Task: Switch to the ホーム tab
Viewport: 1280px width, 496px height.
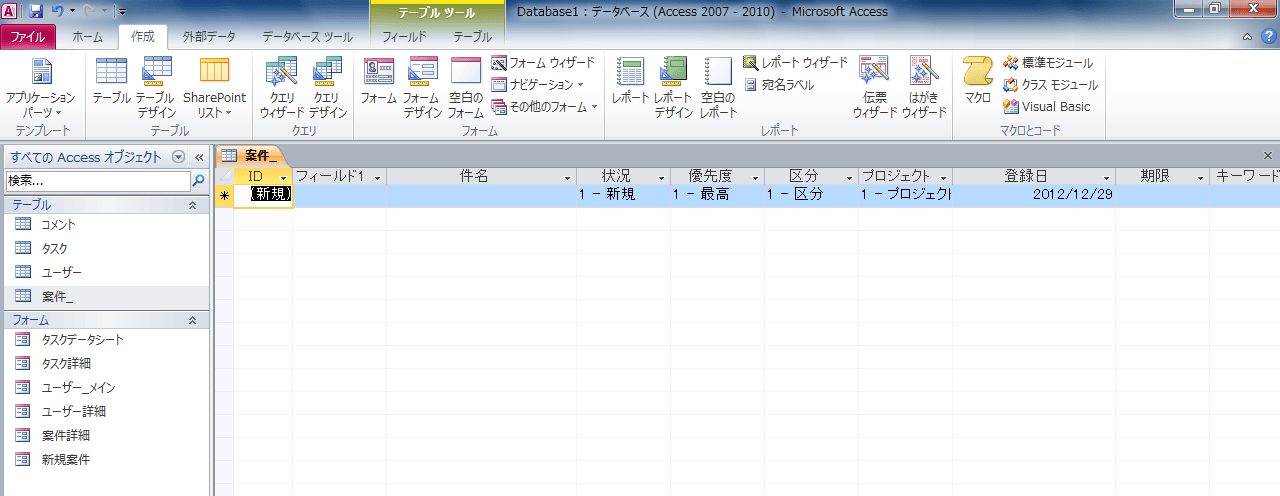Action: click(88, 37)
